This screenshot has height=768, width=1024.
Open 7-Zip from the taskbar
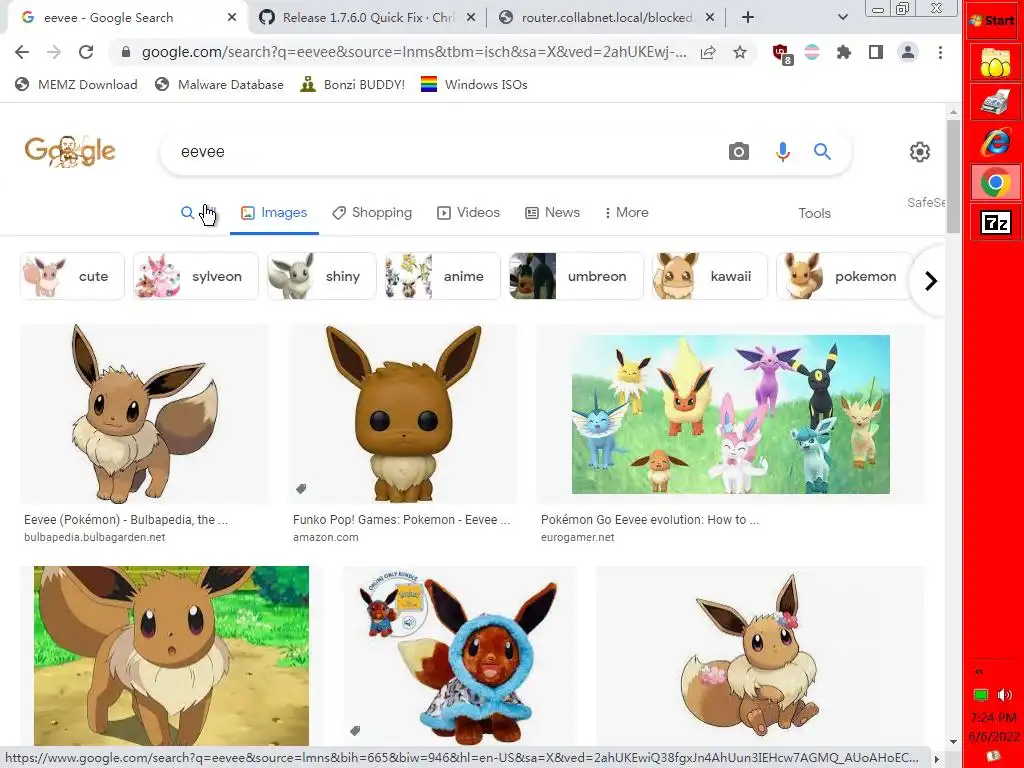[995, 223]
